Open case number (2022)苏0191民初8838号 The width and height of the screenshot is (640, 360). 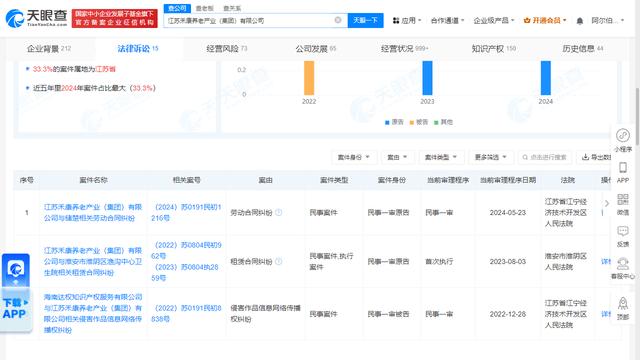coord(186,313)
